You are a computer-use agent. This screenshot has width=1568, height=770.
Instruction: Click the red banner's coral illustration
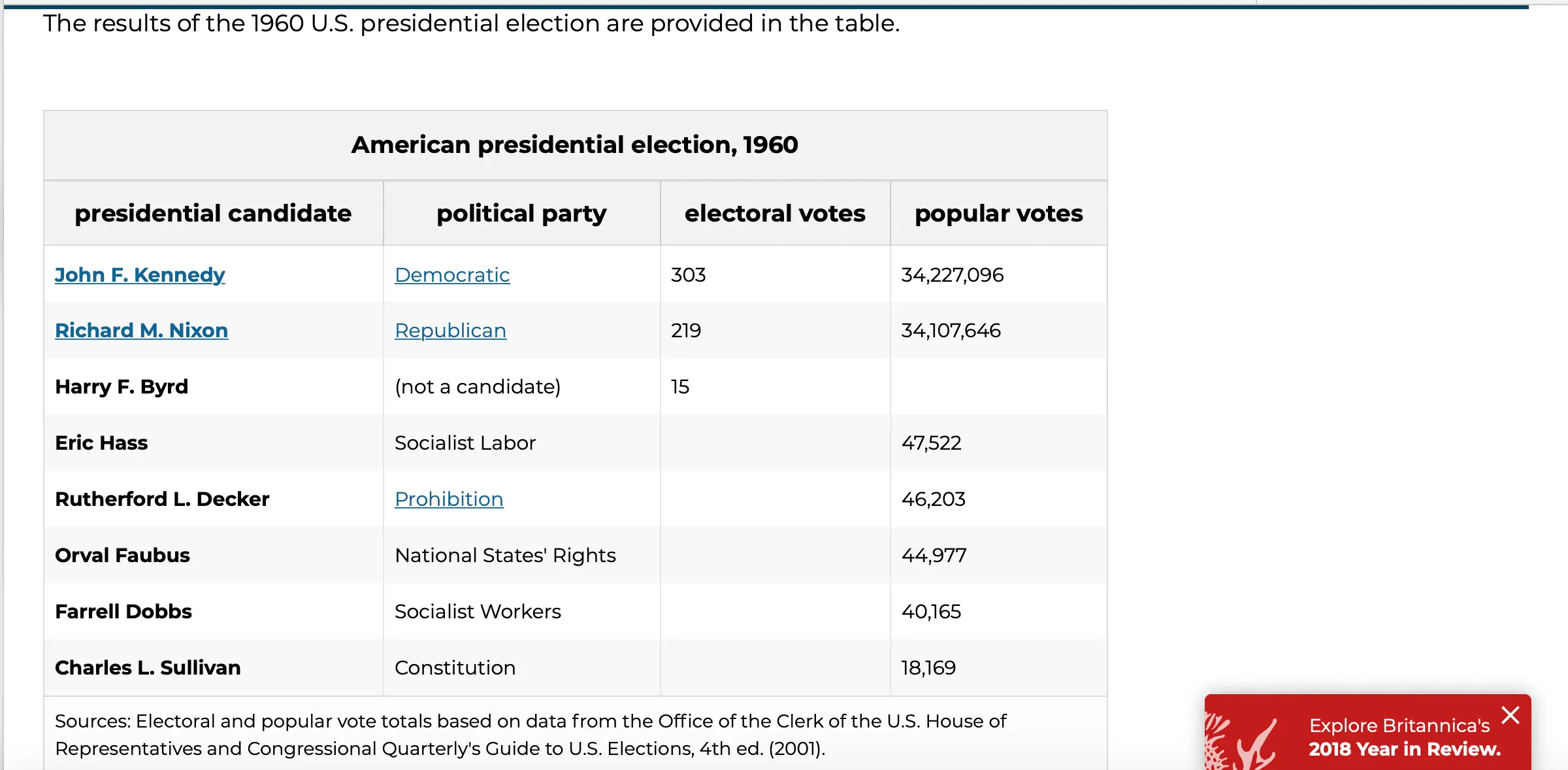pos(1241,743)
